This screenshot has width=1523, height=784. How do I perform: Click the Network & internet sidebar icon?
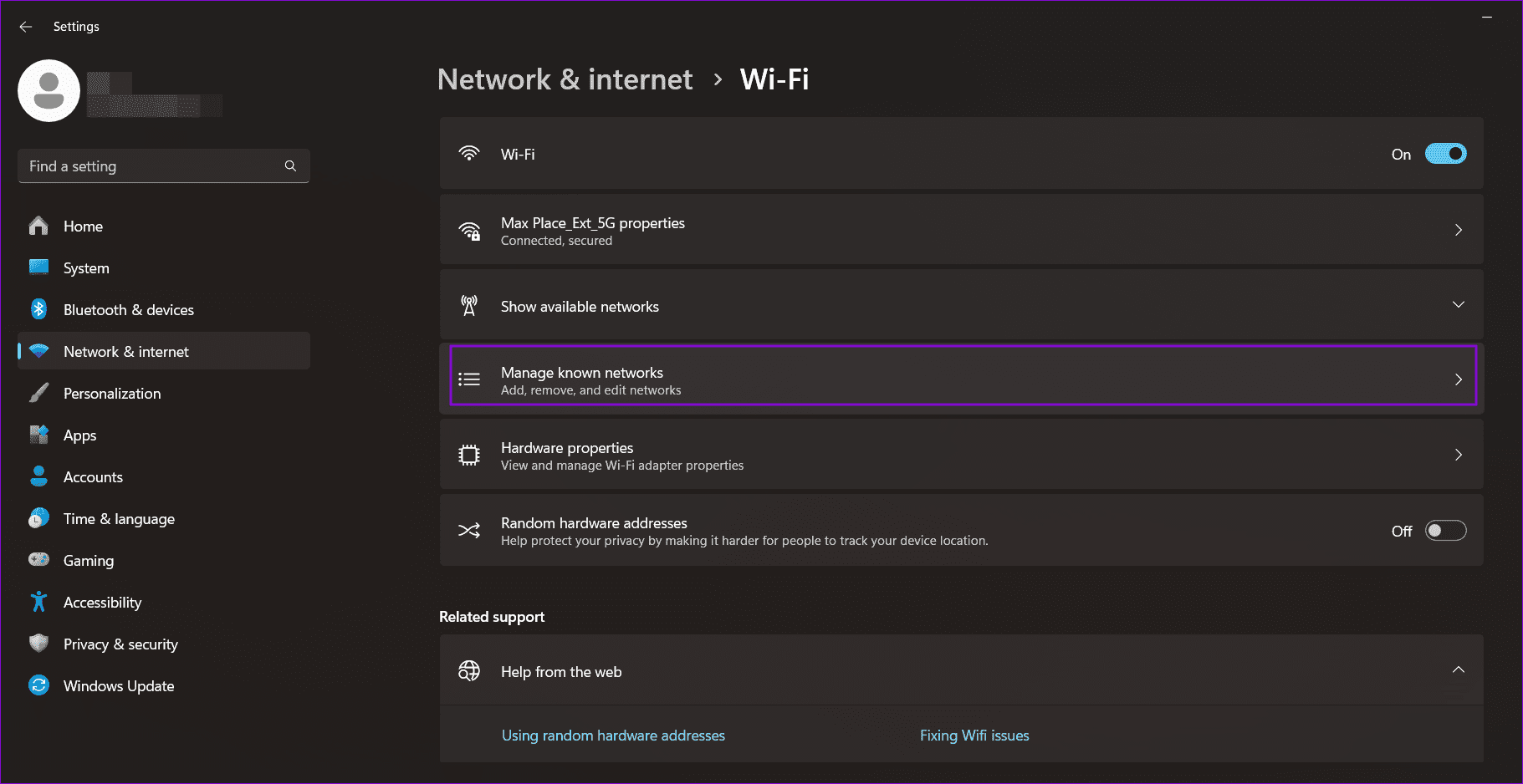(38, 351)
